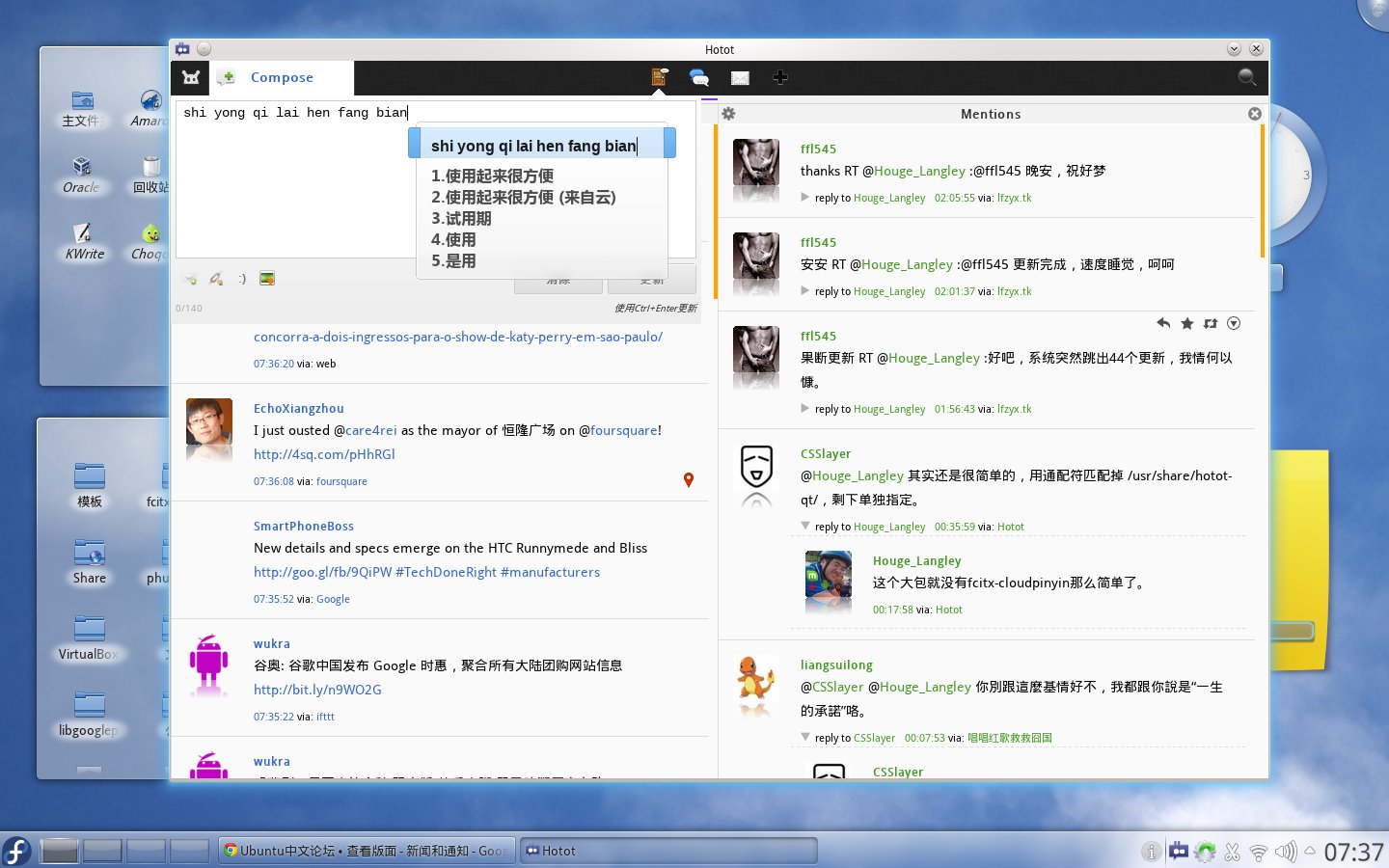This screenshot has height=868, width=1389.
Task: Open the katy-perry-em-sao-paulo link
Action: click(x=458, y=337)
